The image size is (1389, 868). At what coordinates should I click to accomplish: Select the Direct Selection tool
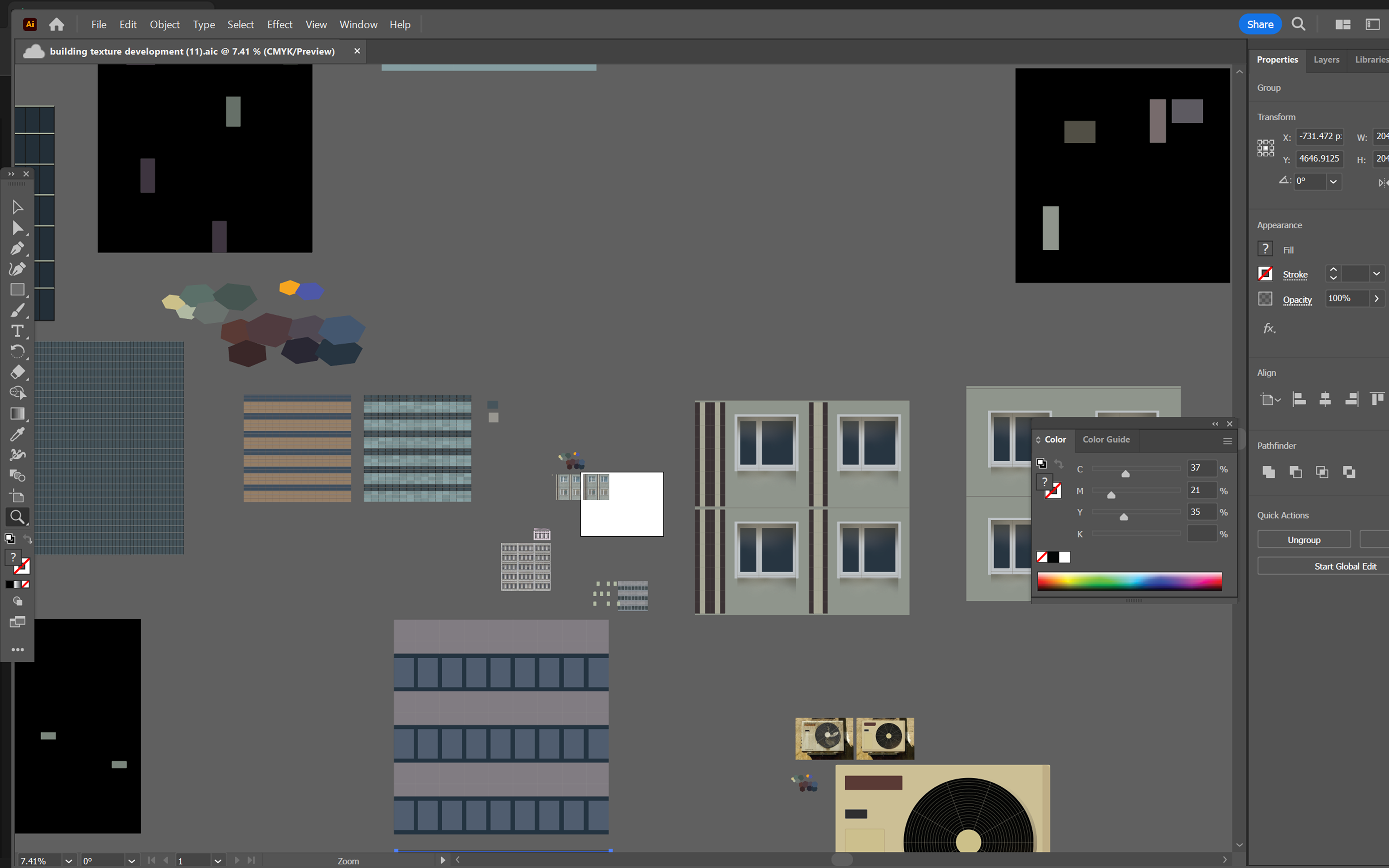coord(17,228)
